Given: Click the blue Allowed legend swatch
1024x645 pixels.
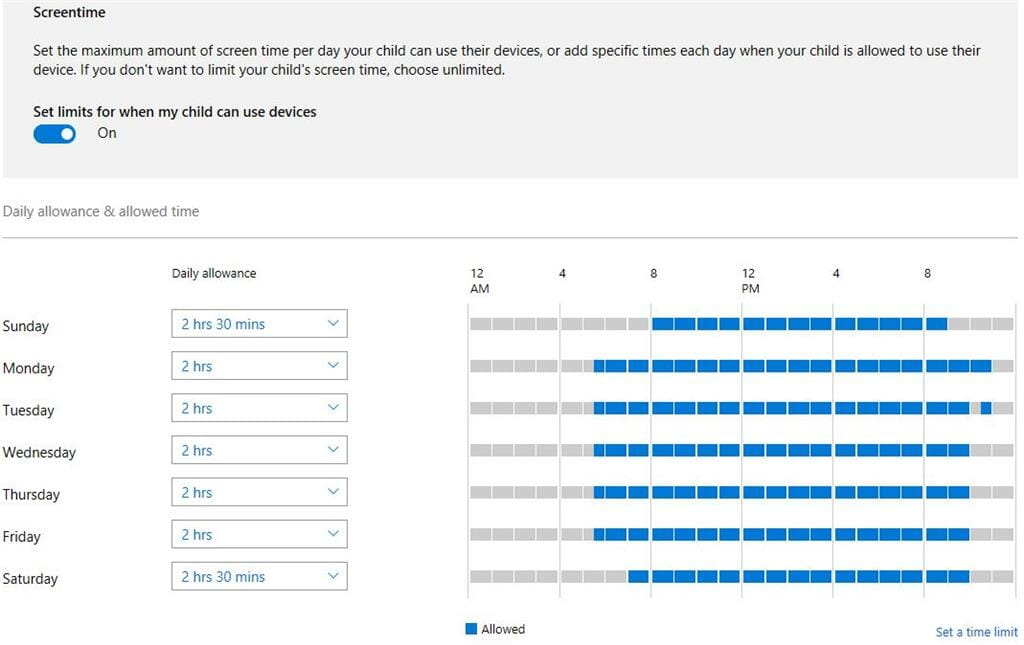Looking at the screenshot, I should 471,629.
